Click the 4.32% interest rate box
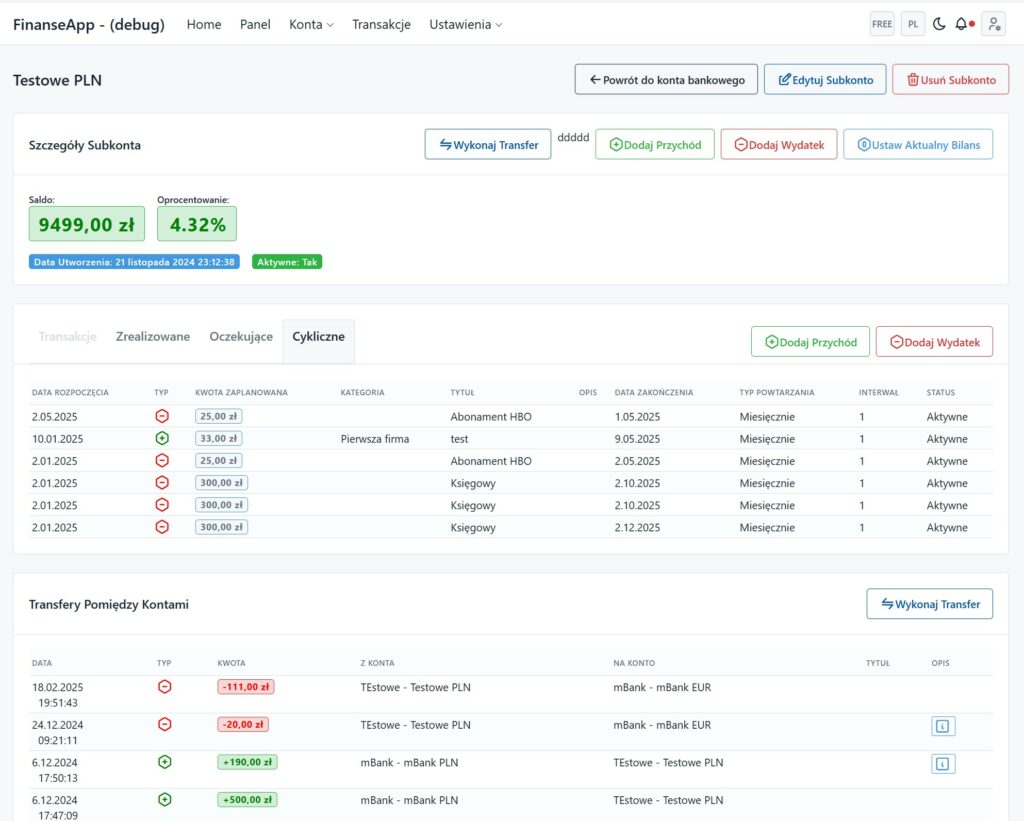 pos(197,224)
